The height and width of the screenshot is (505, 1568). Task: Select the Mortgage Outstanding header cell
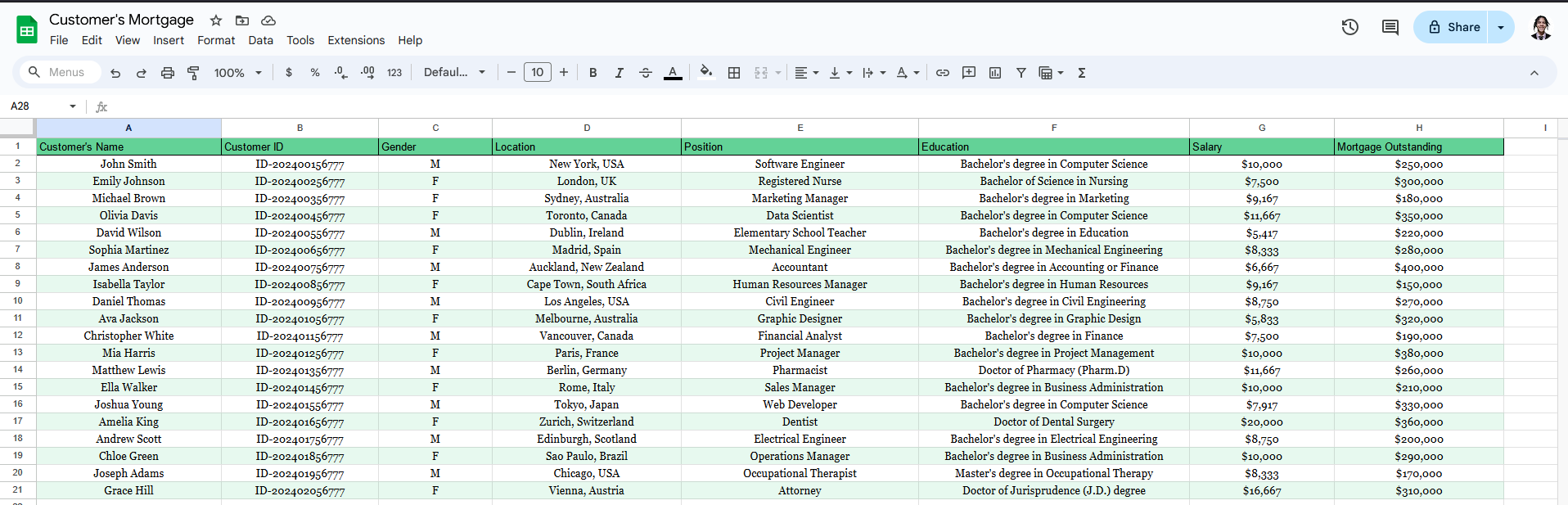pos(1419,147)
